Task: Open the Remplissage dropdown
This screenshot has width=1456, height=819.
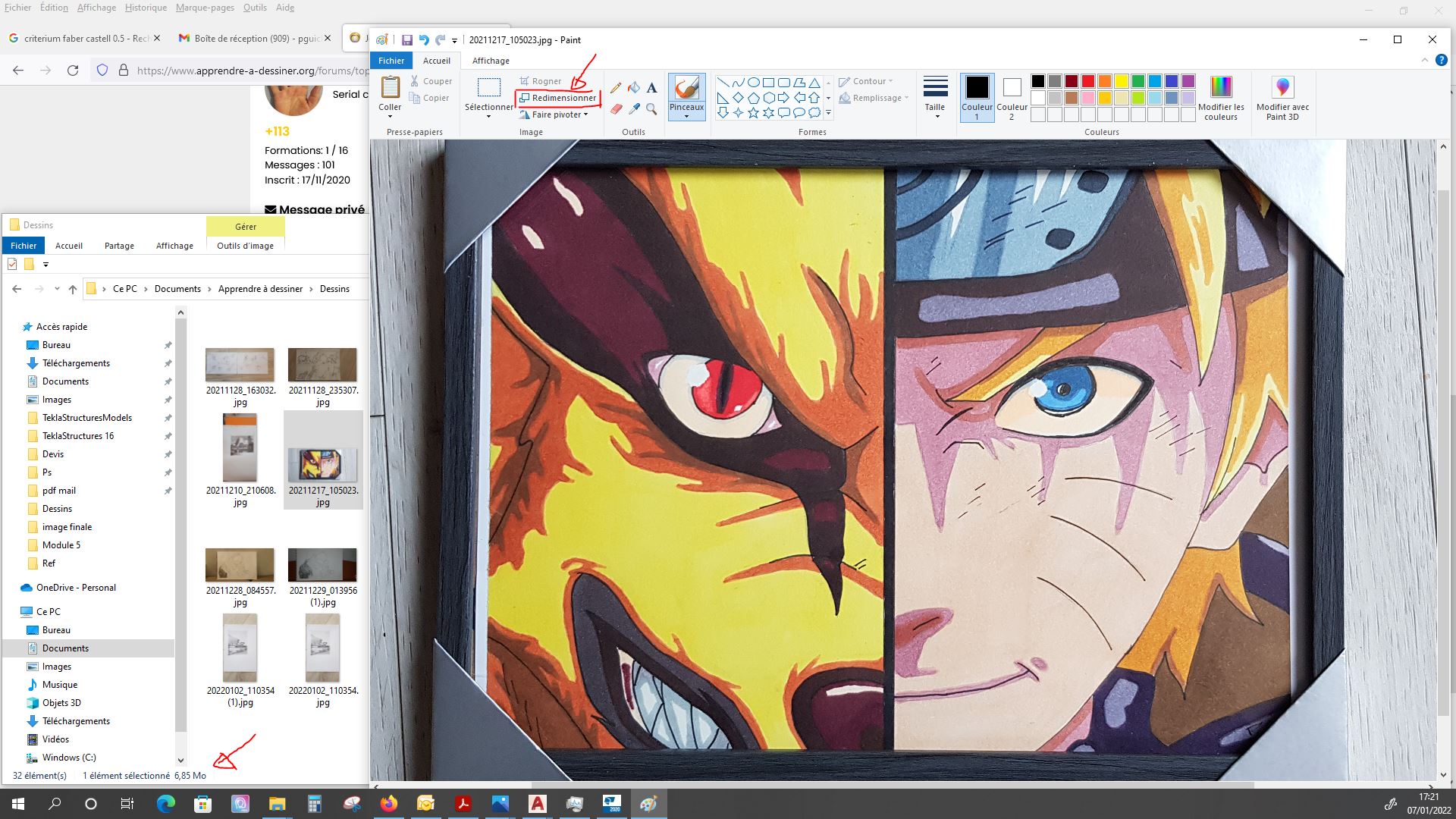Action: click(874, 98)
